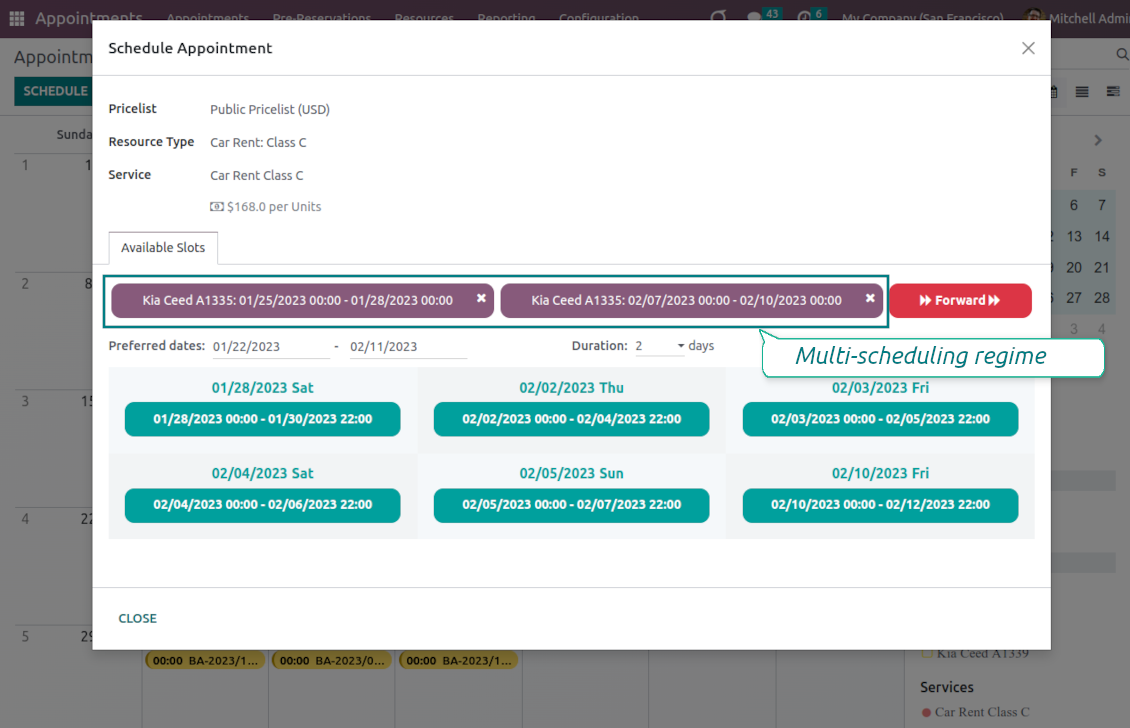This screenshot has width=1130, height=728.
Task: Toggle the Kia Ceed A1339 checkbox
Action: [x=926, y=654]
